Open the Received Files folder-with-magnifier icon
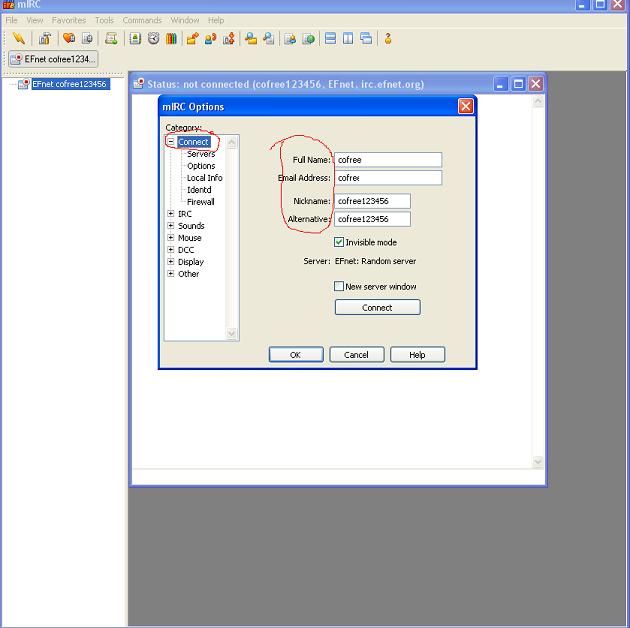Image resolution: width=630 pixels, height=628 pixels. (251, 39)
